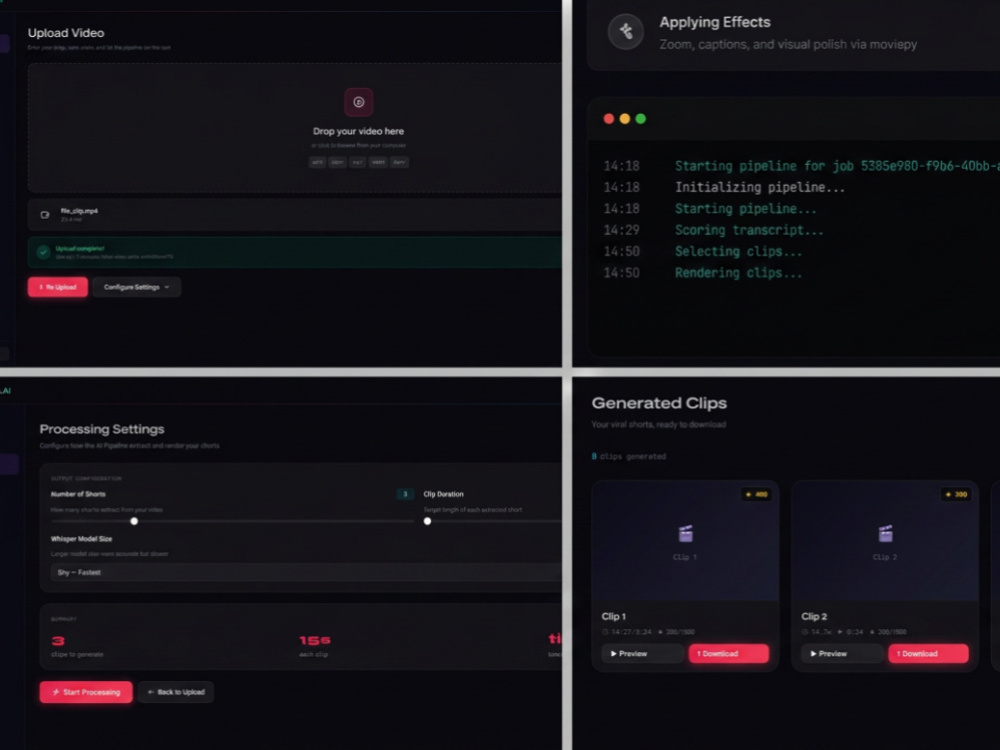This screenshot has height=750, width=1000.
Task: Click the Number of Shorts value badge
Action: [405, 494]
